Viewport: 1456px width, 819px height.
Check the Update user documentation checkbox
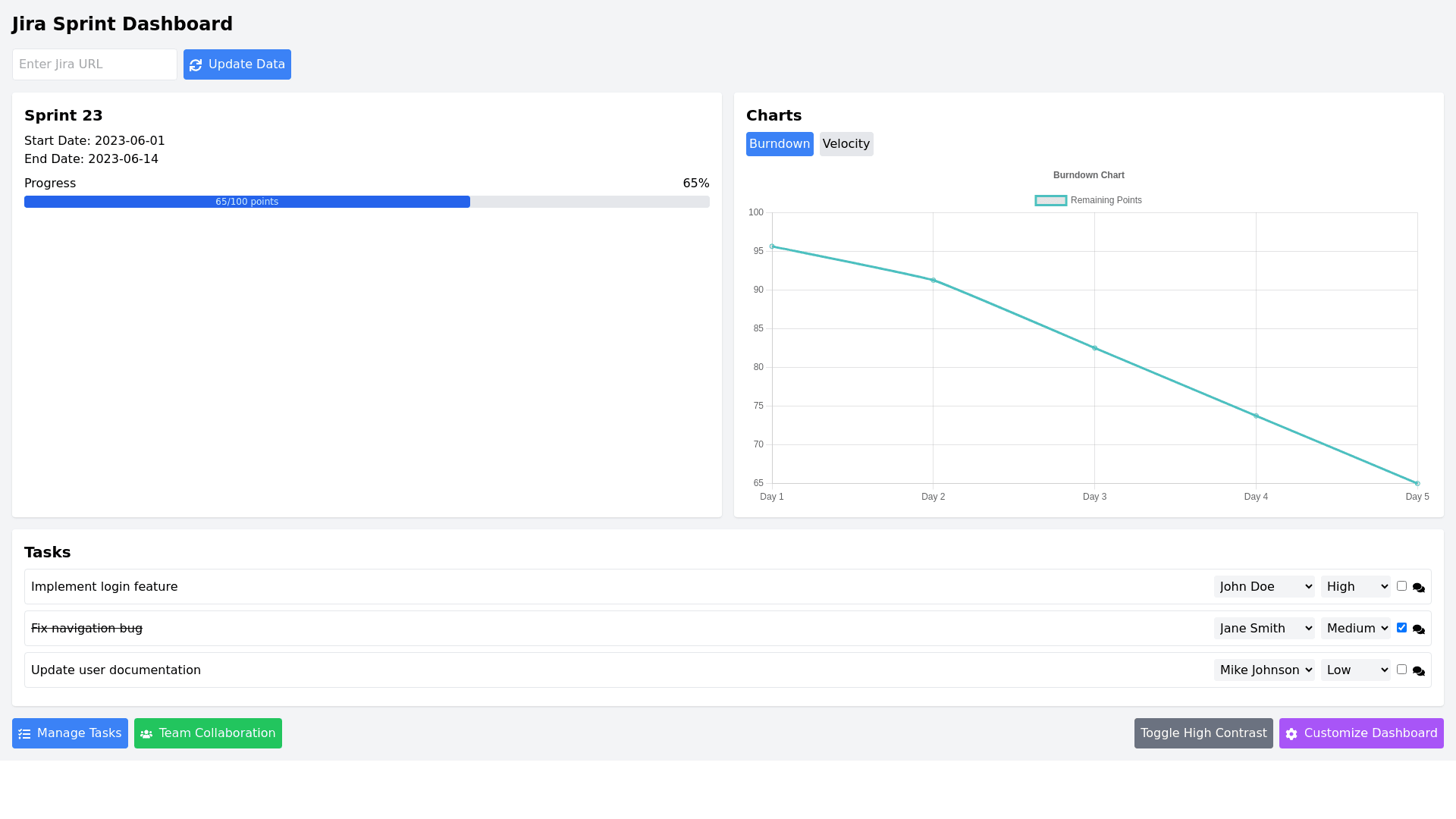pyautogui.click(x=1402, y=669)
